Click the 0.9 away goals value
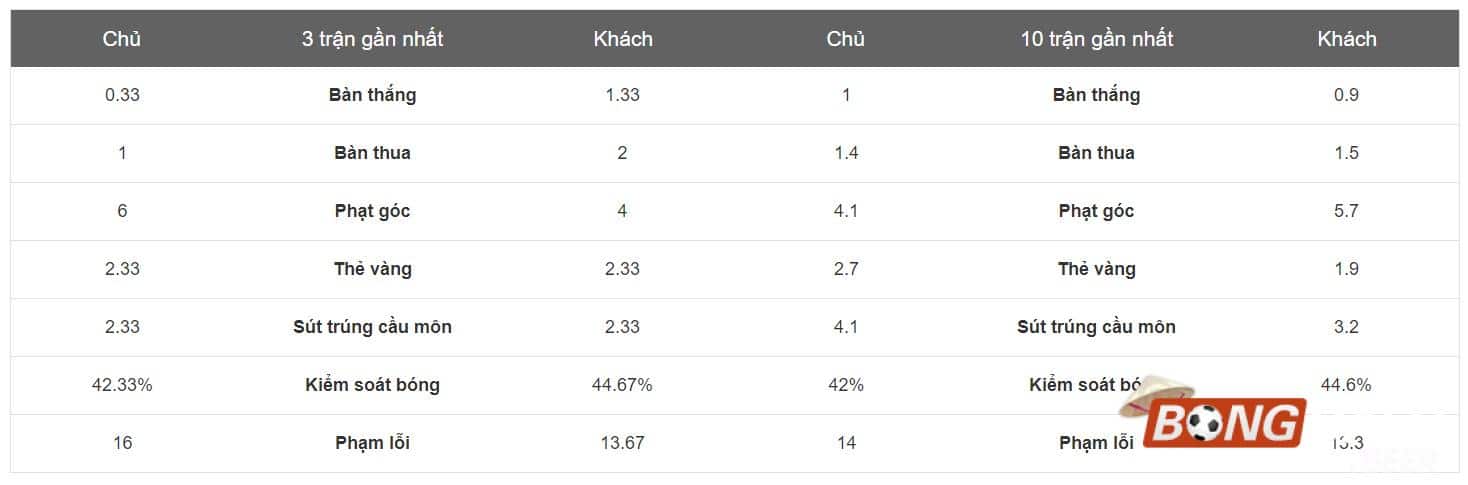The image size is (1468, 485). (x=1346, y=95)
